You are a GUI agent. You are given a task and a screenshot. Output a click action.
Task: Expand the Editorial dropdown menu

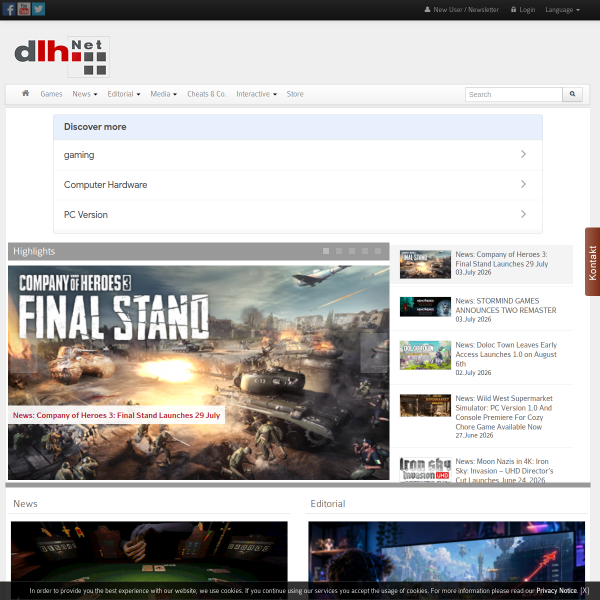click(x=124, y=94)
